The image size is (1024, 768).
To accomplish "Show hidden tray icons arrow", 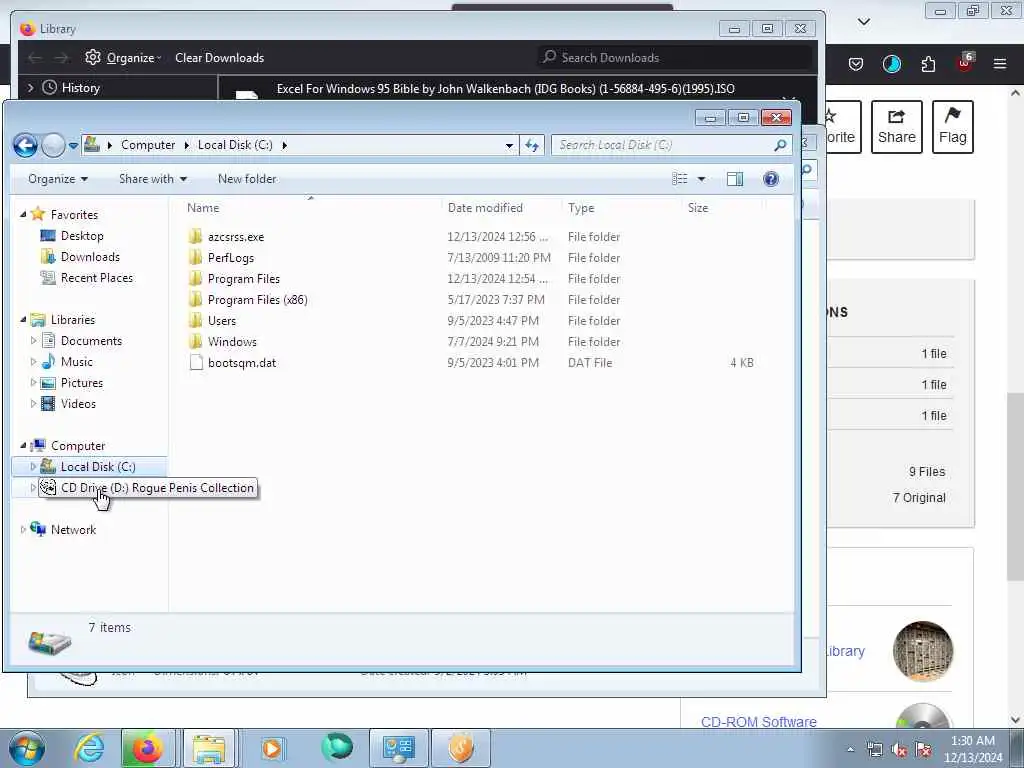I will coord(850,750).
